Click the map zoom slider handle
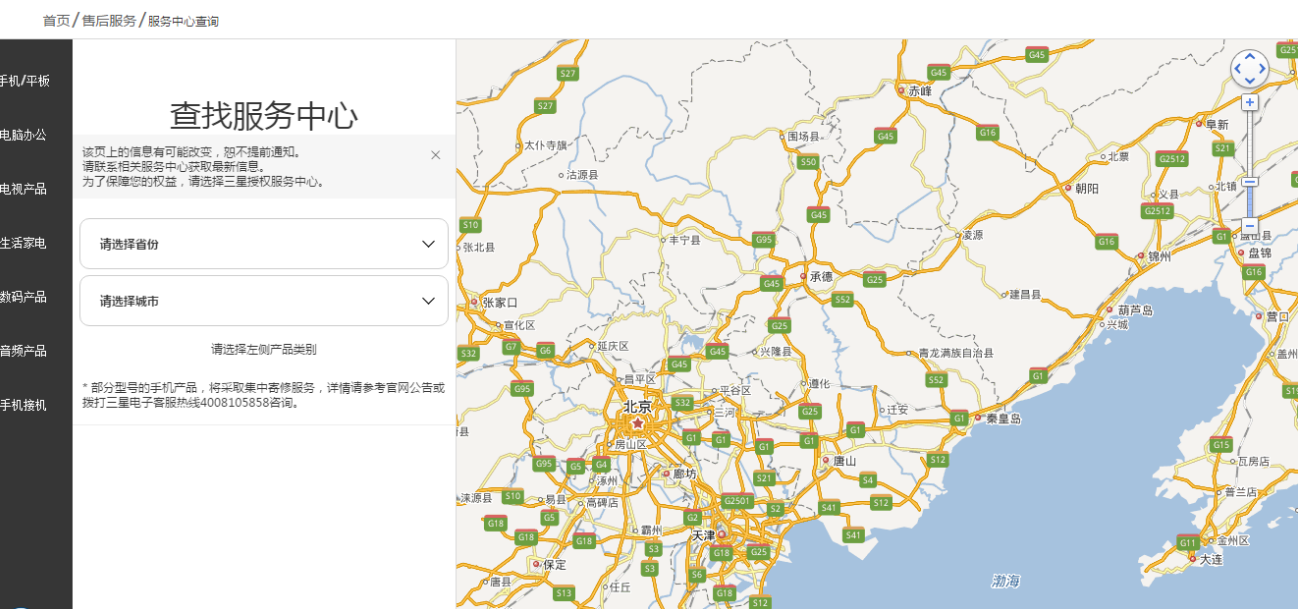The width and height of the screenshot is (1298, 609). [x=1249, y=182]
